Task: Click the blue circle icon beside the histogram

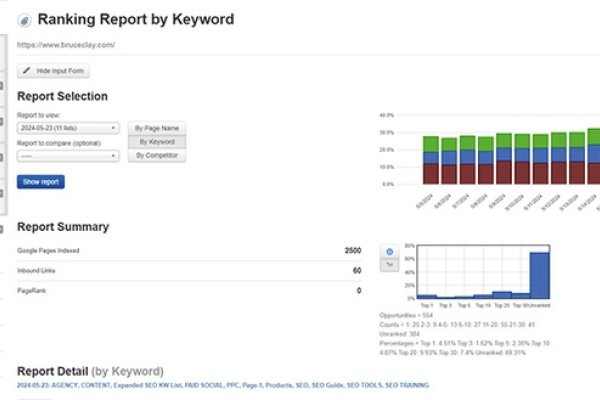Action: tap(389, 252)
